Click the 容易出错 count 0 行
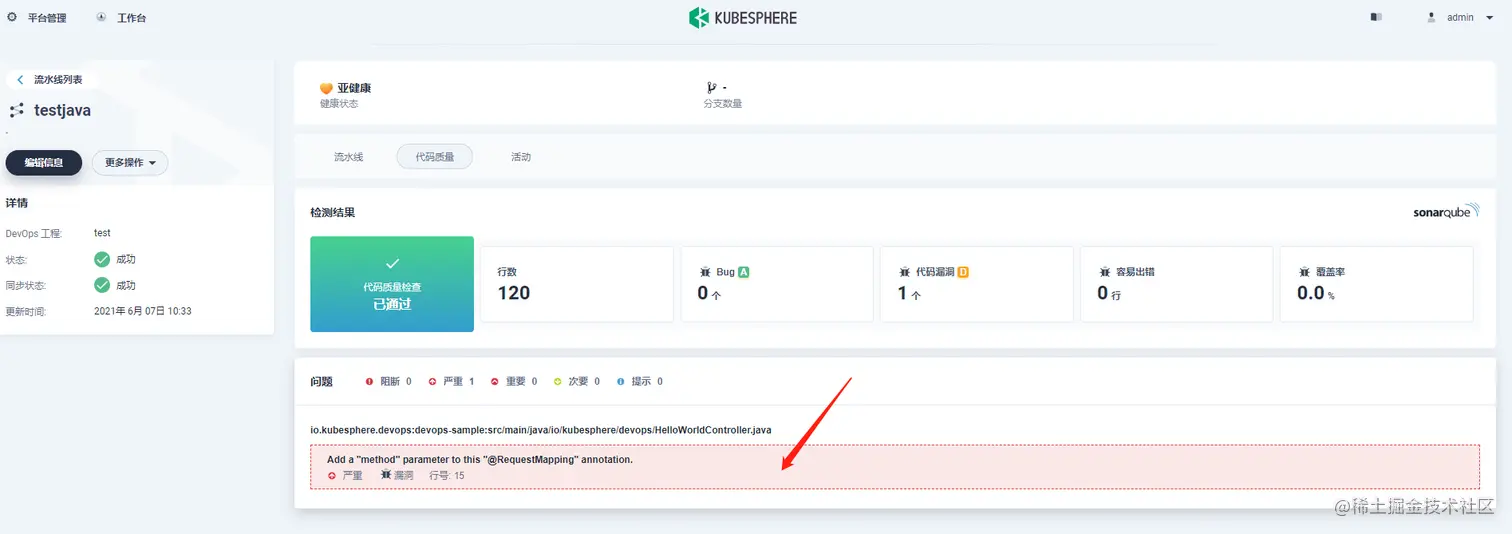The width and height of the screenshot is (1512, 534). tap(1109, 293)
